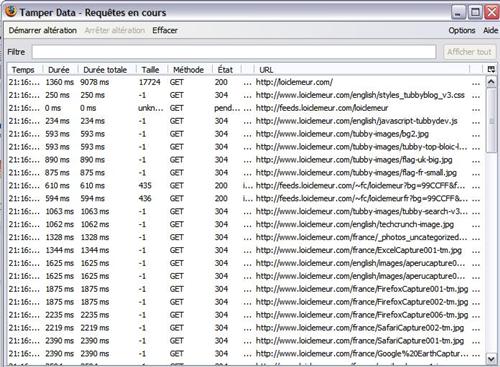Click the 1360 ms duration cell
Viewport: 500px width, 367px height.
point(59,82)
